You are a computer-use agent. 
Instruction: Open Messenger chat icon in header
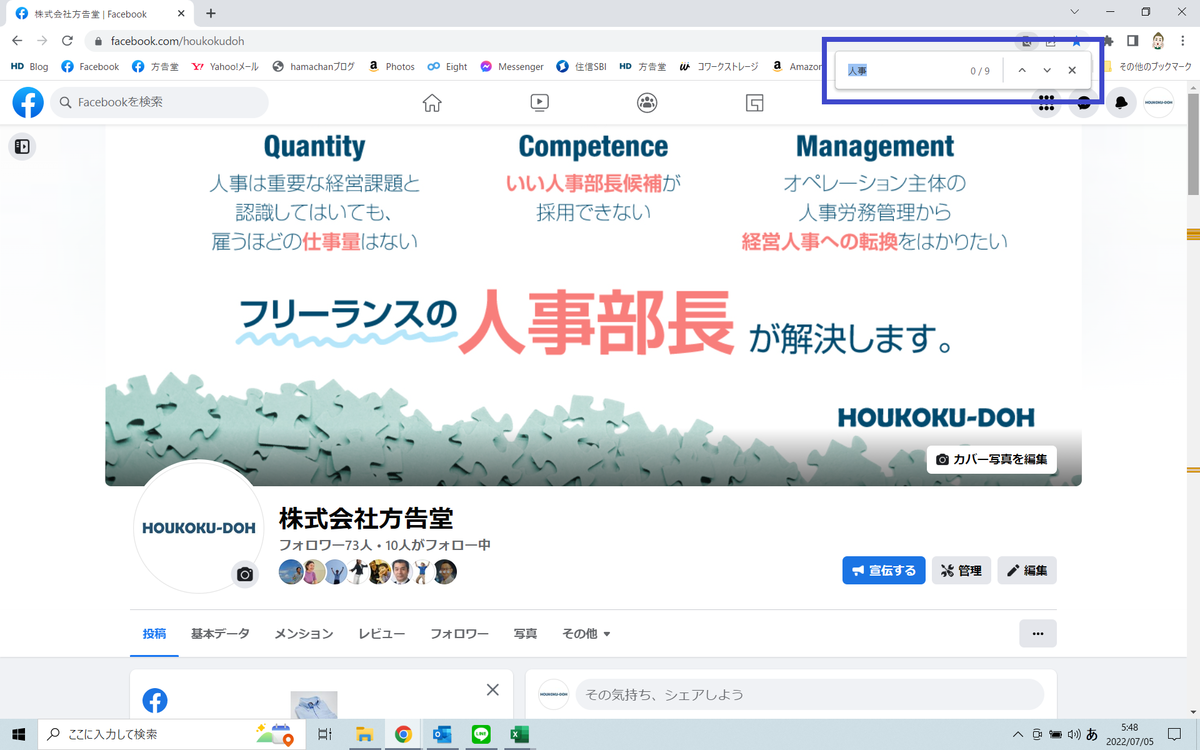(x=1084, y=103)
